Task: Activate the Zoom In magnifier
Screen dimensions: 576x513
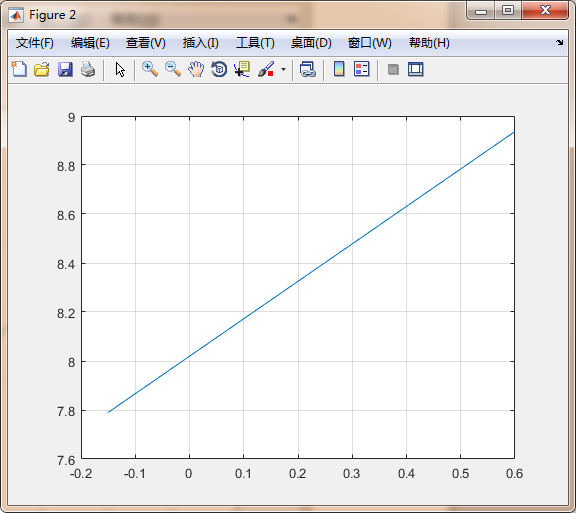Action: coord(150,69)
